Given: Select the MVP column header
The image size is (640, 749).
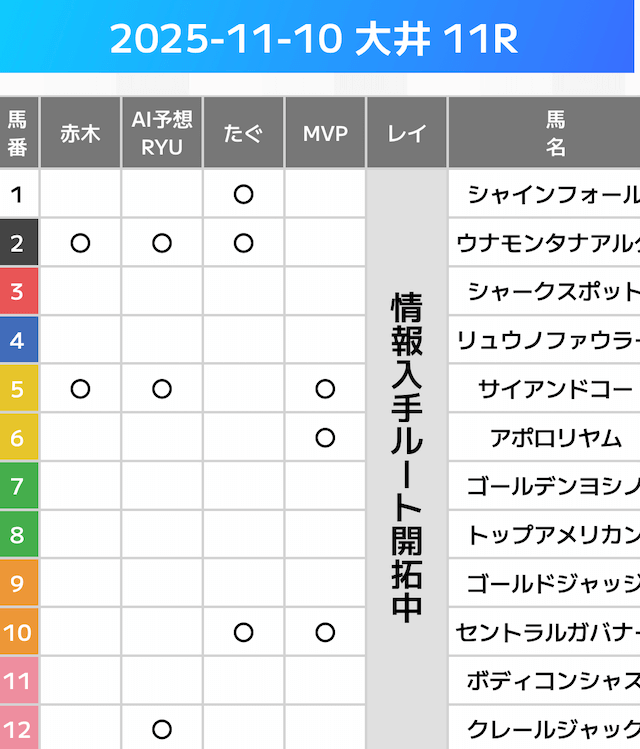Looking at the screenshot, I should (x=325, y=133).
